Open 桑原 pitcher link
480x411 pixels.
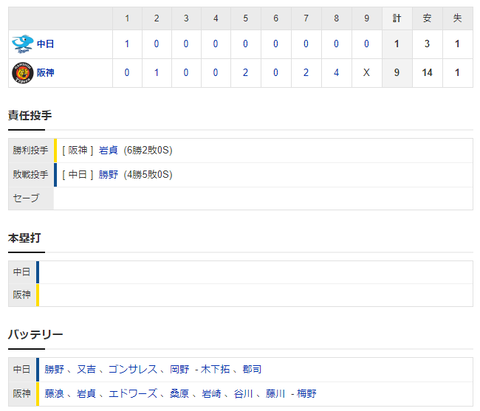click(179, 393)
